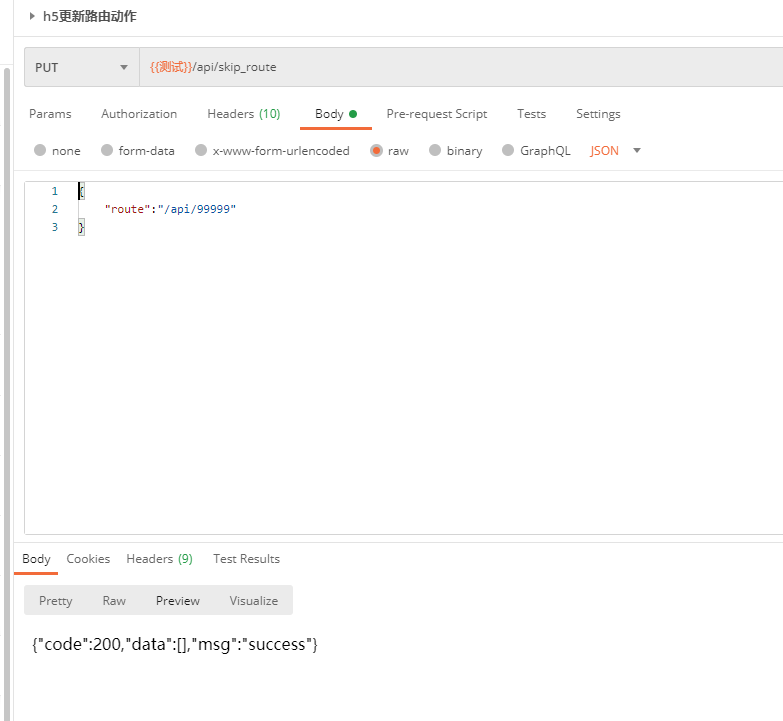The height and width of the screenshot is (721, 783).
Task: Click the response text with code 200 success
Action: point(175,644)
